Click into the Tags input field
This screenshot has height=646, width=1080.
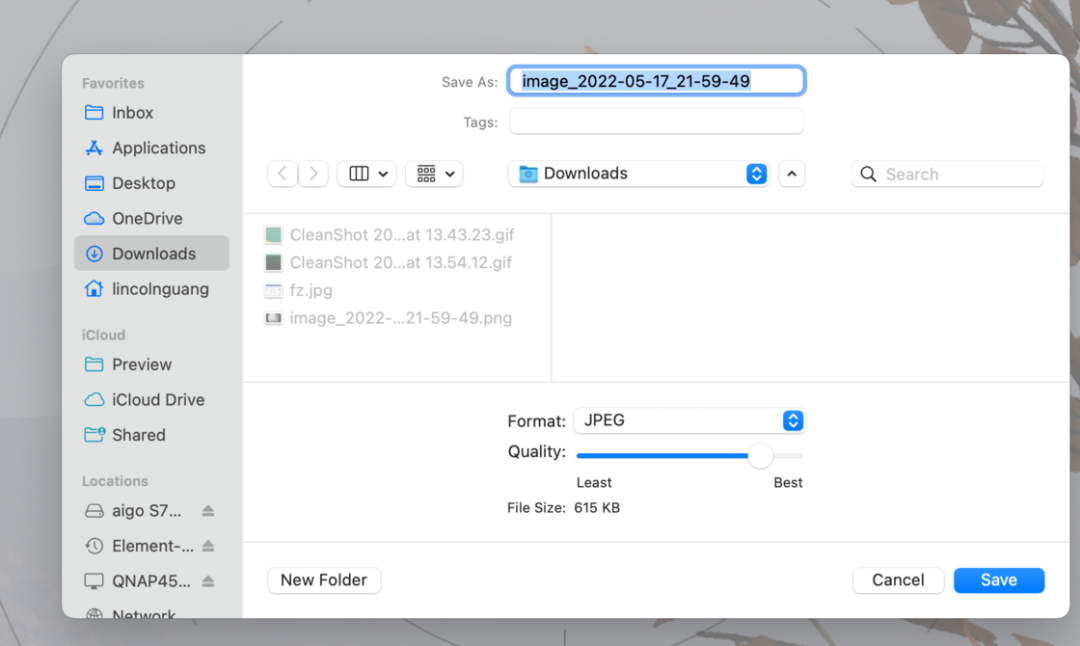tap(656, 122)
